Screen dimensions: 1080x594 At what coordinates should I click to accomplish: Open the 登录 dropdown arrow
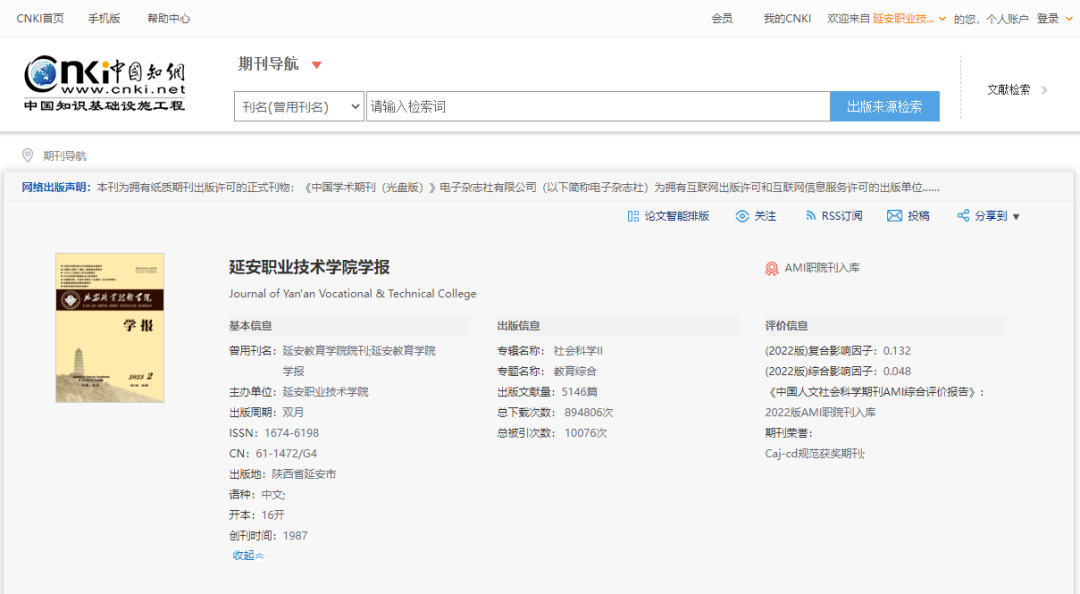(x=1069, y=19)
